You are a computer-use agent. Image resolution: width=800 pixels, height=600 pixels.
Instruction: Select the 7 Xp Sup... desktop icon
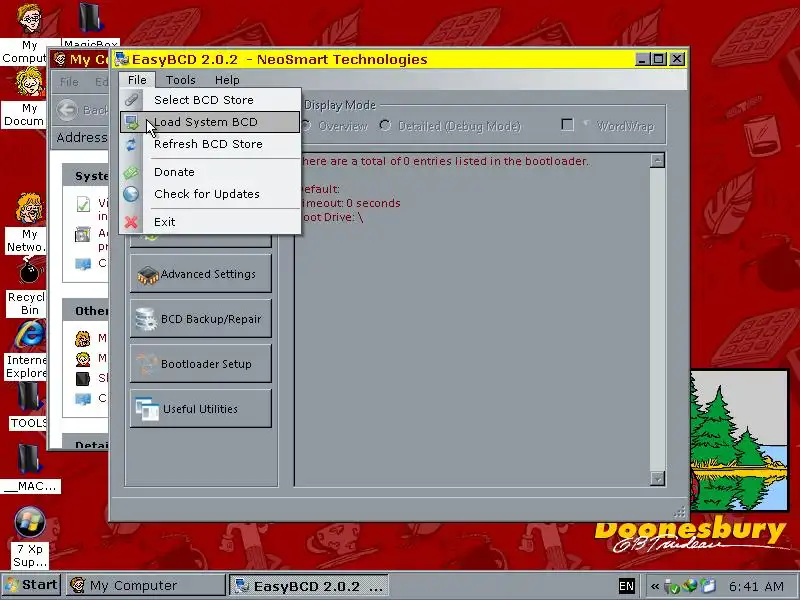[x=30, y=523]
